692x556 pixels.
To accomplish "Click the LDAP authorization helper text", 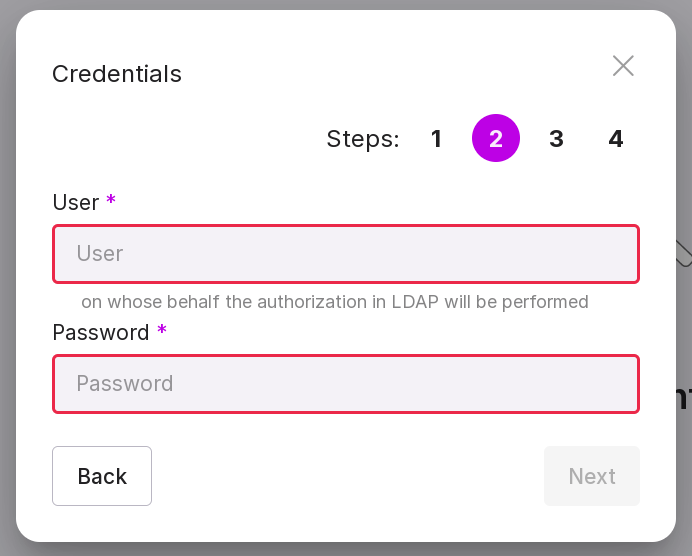I will click(x=335, y=302).
